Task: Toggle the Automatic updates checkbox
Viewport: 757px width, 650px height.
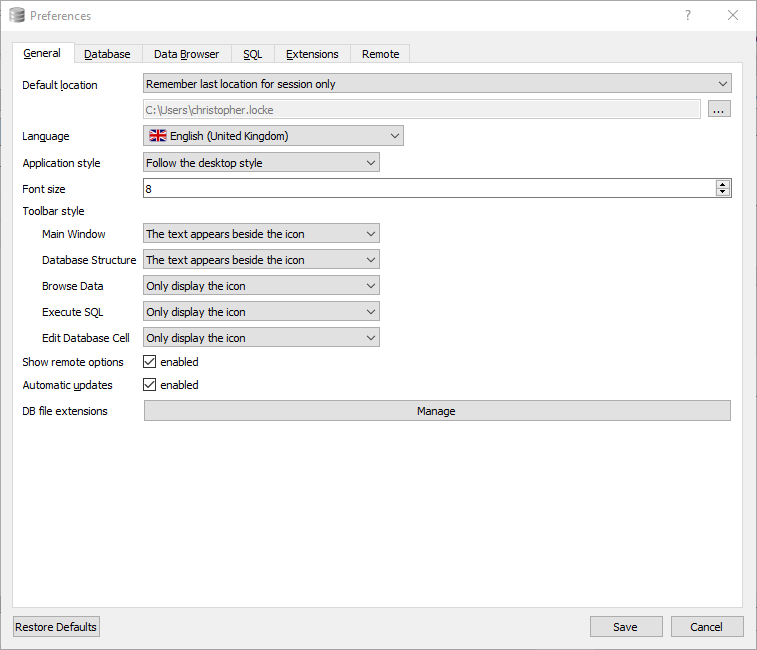Action: [x=150, y=384]
